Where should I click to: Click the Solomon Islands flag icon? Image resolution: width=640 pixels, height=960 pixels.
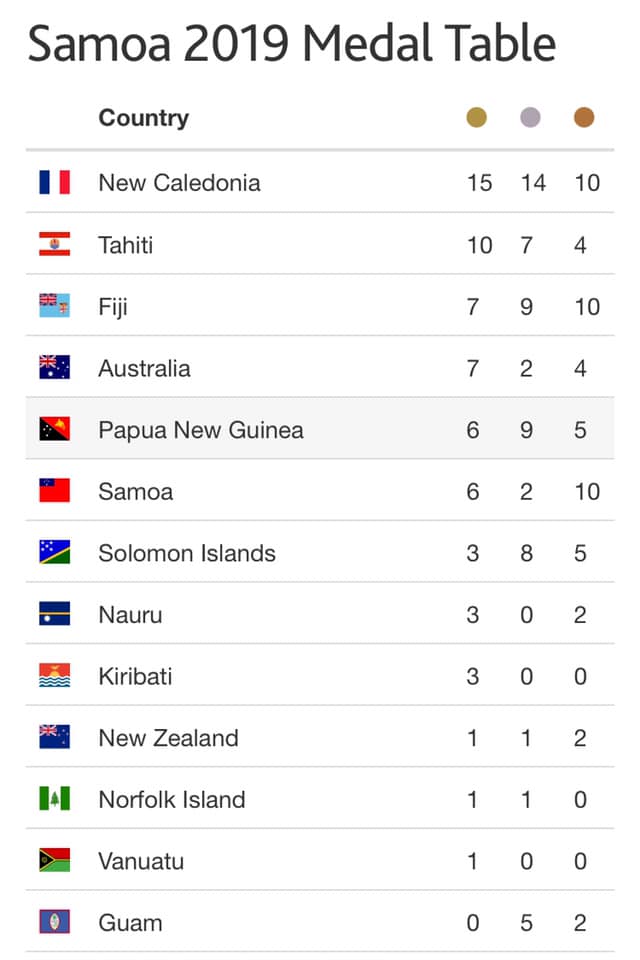click(55, 552)
